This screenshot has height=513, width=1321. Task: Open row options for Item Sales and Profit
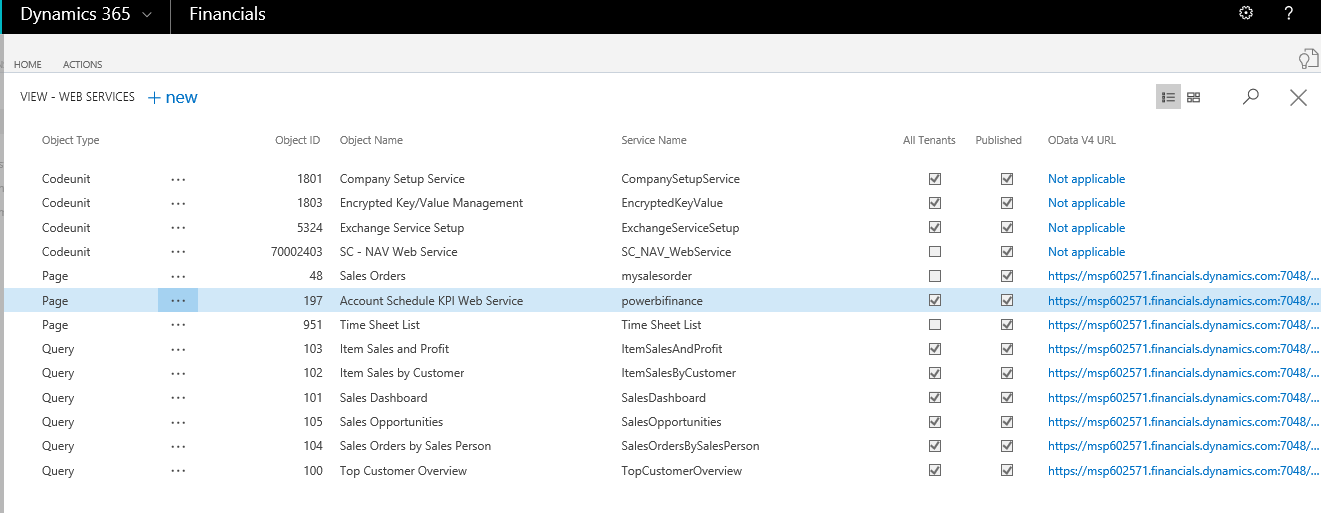(178, 349)
